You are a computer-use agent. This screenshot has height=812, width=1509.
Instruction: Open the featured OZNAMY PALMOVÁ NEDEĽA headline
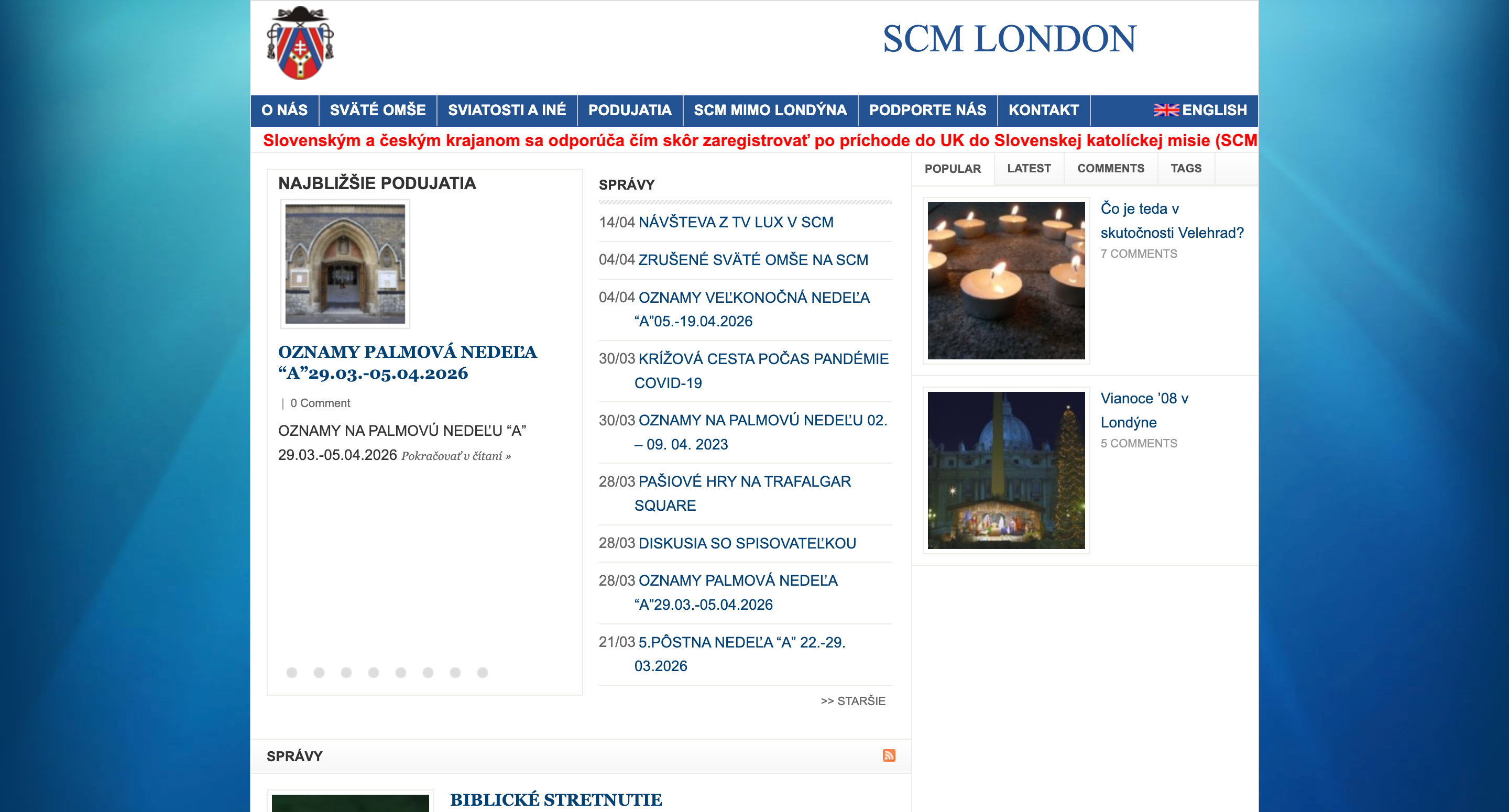[x=407, y=362]
